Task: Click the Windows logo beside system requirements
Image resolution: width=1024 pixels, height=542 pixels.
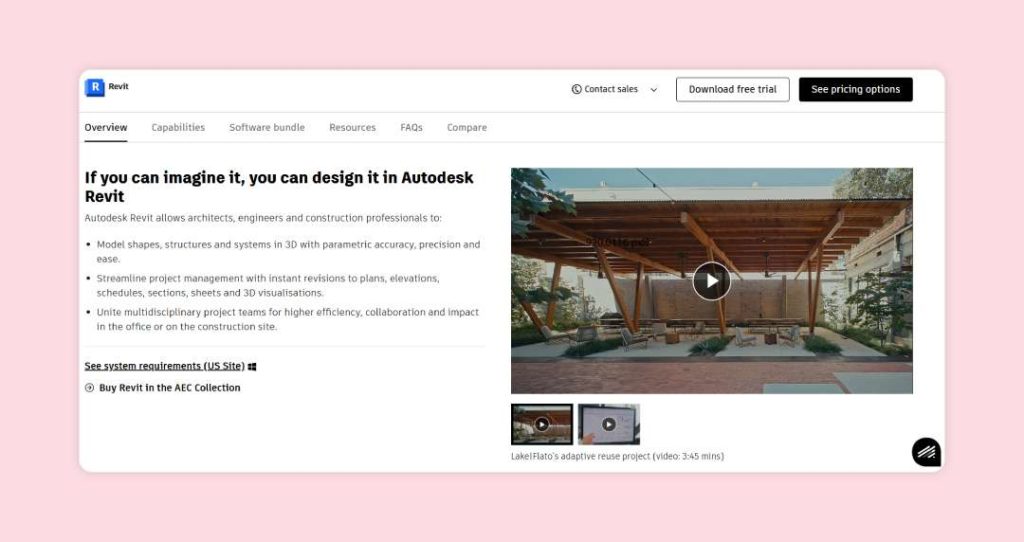Action: (253, 367)
